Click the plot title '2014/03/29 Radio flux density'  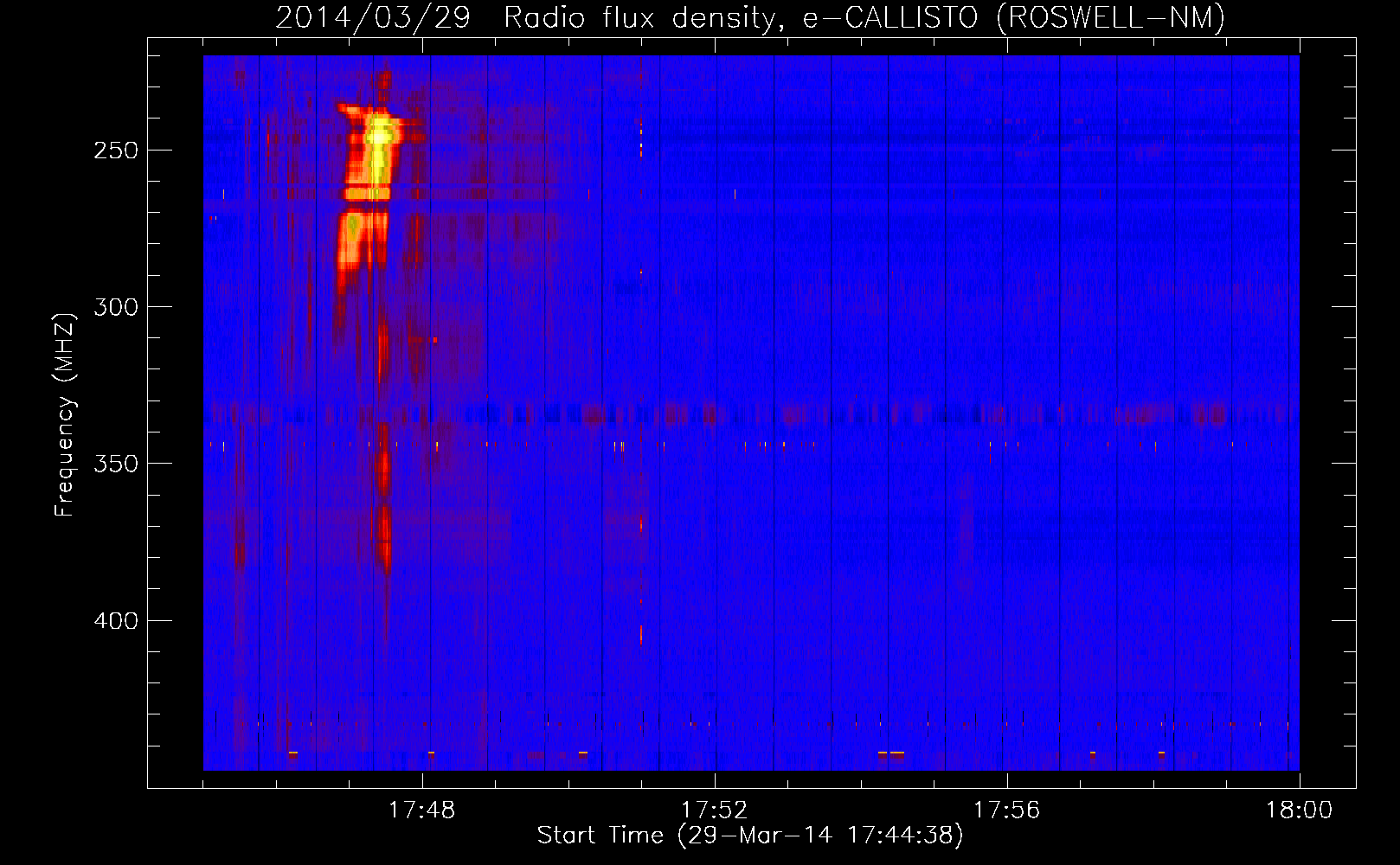[x=750, y=17]
